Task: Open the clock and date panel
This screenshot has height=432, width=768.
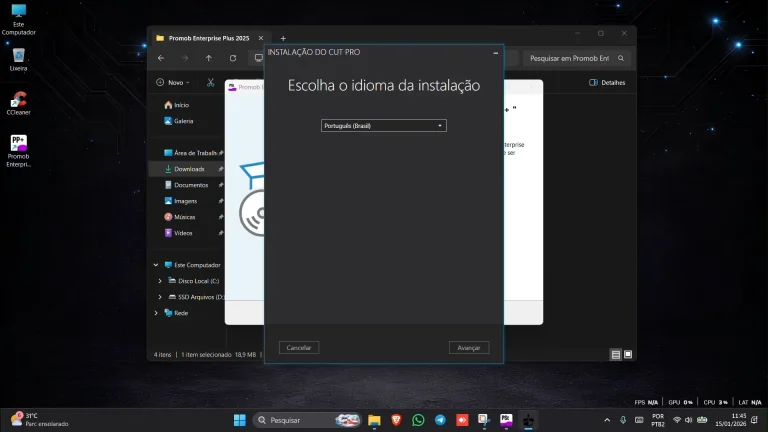Action: pos(730,420)
